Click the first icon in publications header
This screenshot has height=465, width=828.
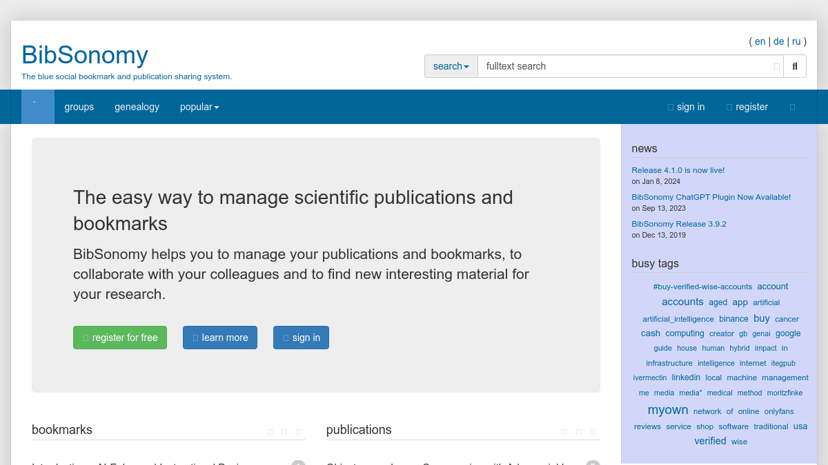point(564,432)
